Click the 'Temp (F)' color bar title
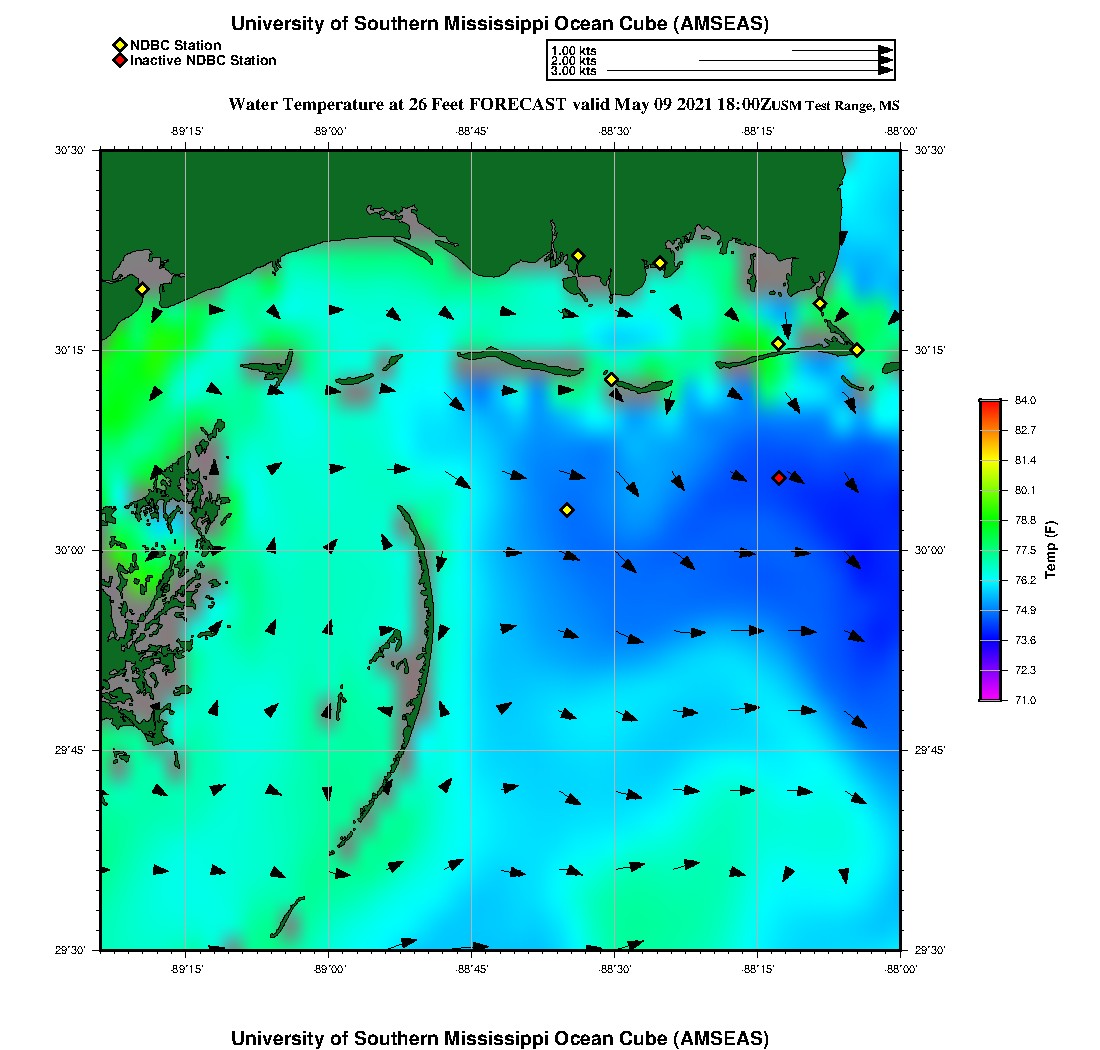The width and height of the screenshot is (1100, 1050). click(1050, 549)
